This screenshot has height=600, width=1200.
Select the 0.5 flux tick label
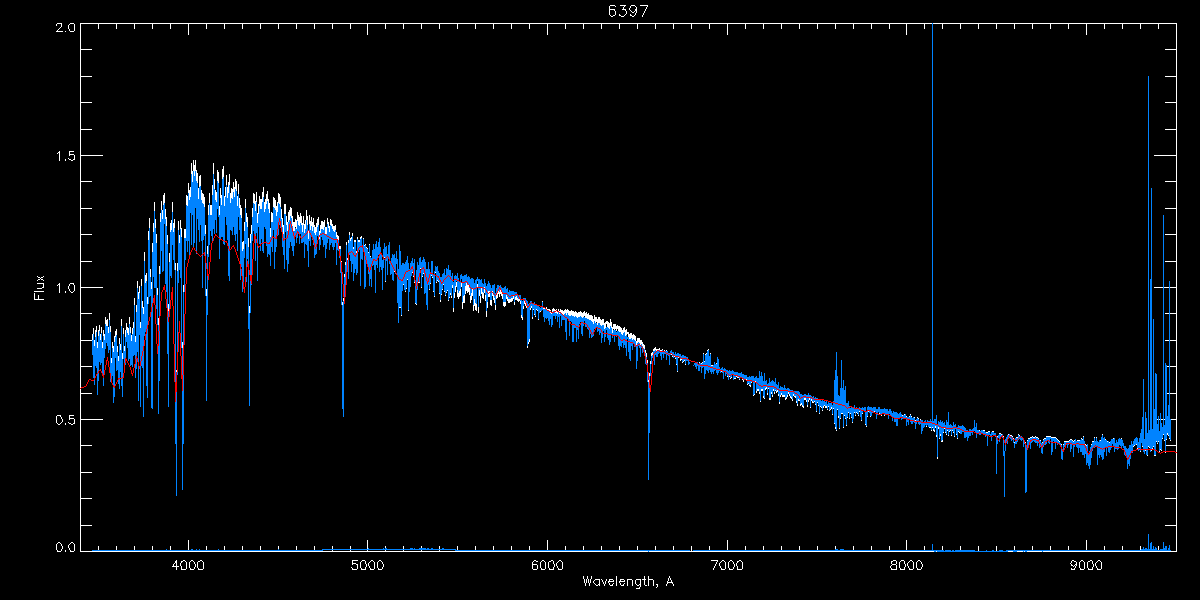pyautogui.click(x=66, y=419)
